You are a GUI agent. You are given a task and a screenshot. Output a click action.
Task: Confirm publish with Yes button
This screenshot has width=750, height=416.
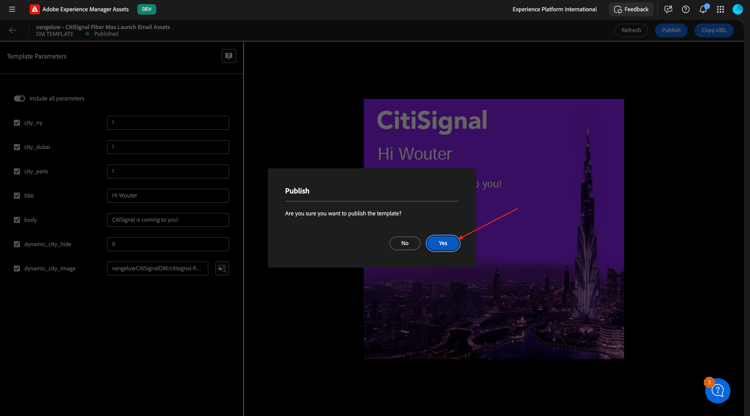[x=443, y=243]
